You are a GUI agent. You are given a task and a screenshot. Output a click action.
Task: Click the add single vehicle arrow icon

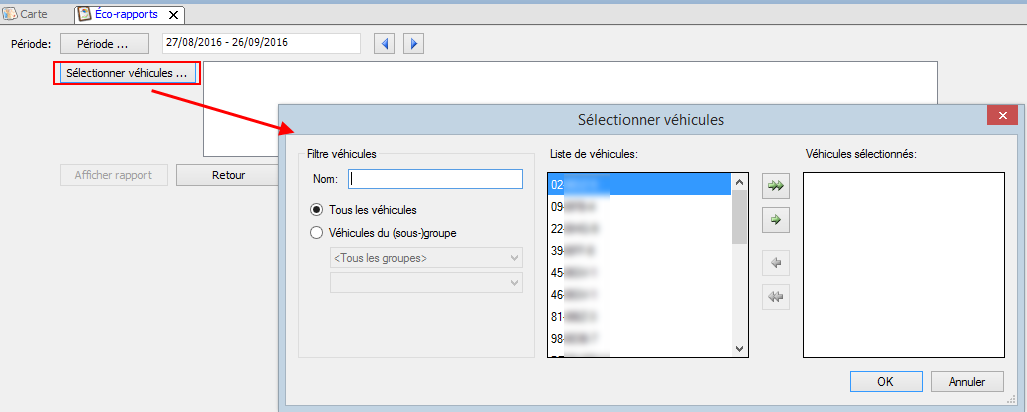click(775, 218)
